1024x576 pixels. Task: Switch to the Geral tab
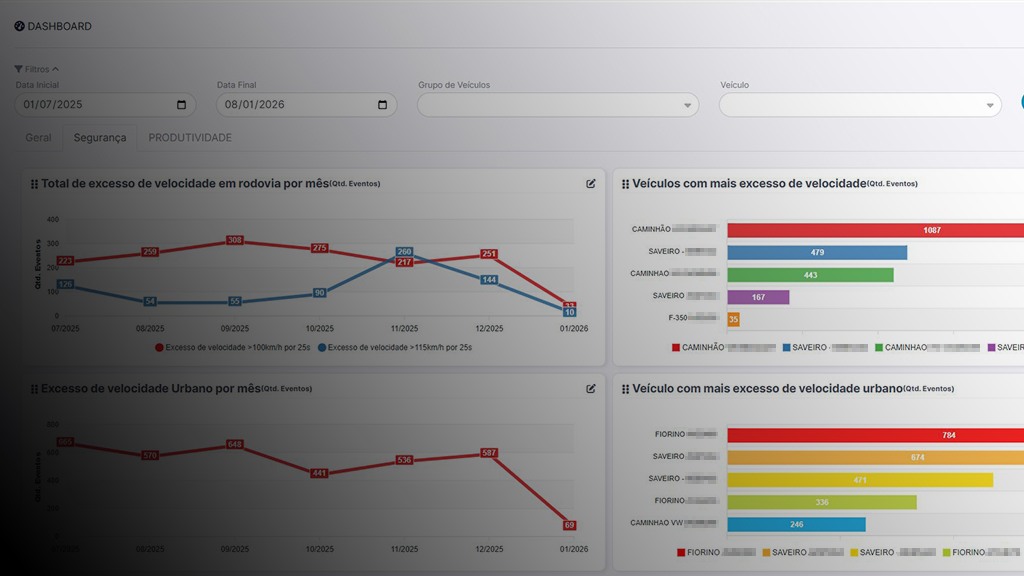(x=38, y=137)
